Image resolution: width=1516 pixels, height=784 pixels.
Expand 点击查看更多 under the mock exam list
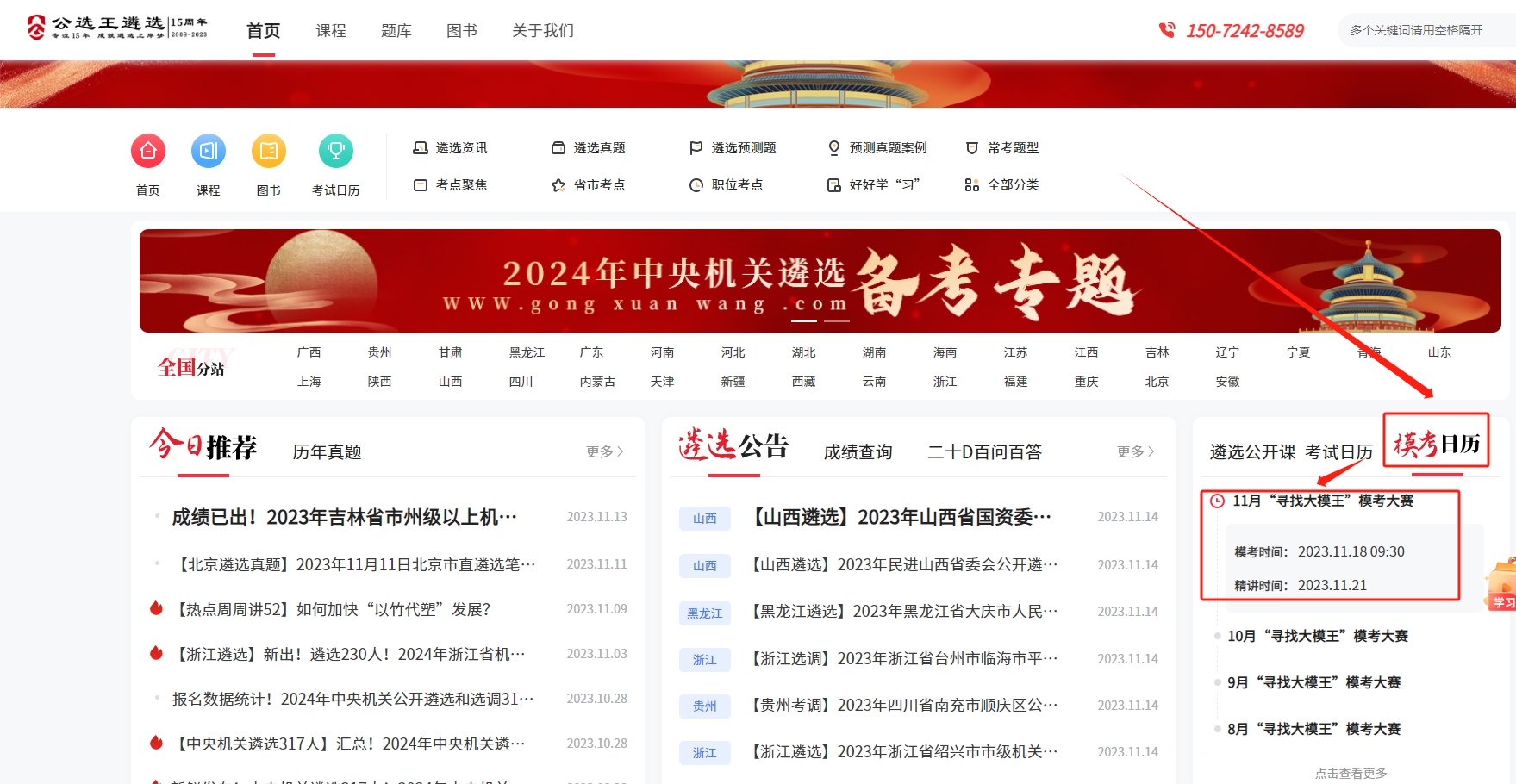click(x=1351, y=773)
